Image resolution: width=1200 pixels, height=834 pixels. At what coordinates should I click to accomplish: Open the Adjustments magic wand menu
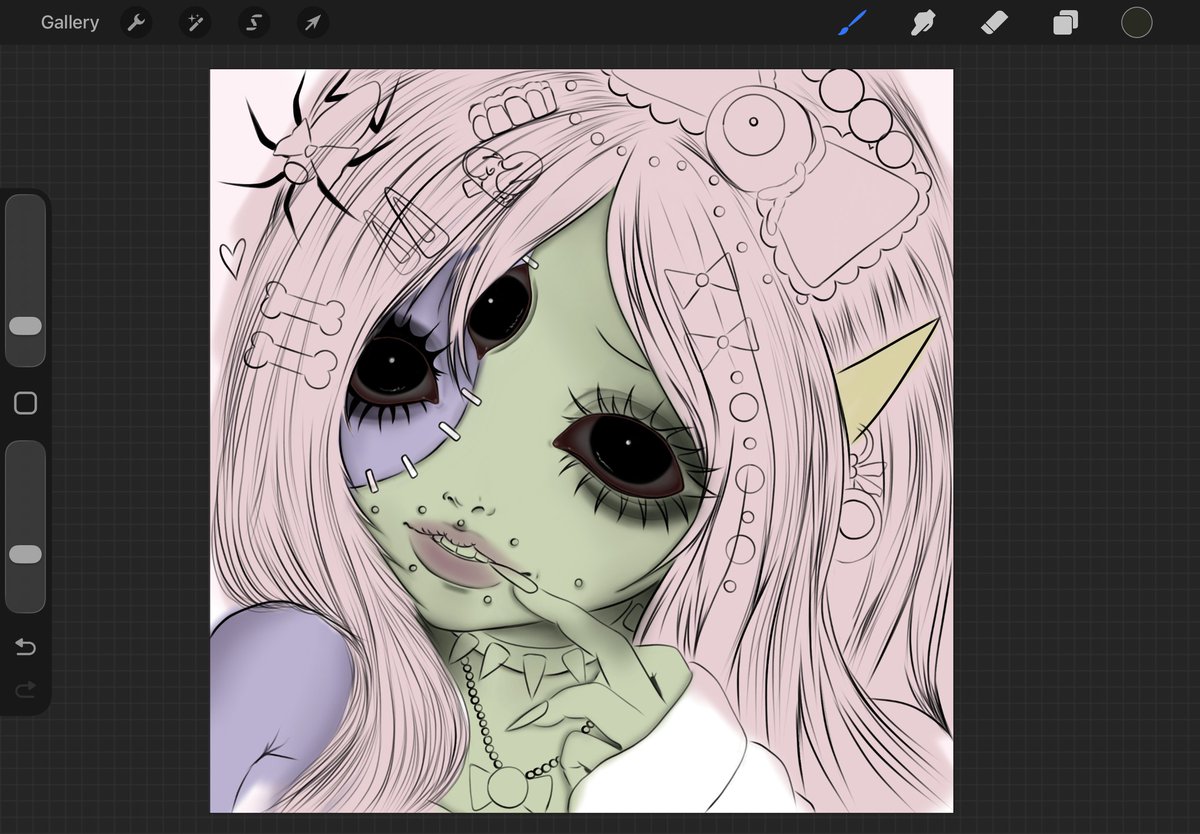coord(195,22)
